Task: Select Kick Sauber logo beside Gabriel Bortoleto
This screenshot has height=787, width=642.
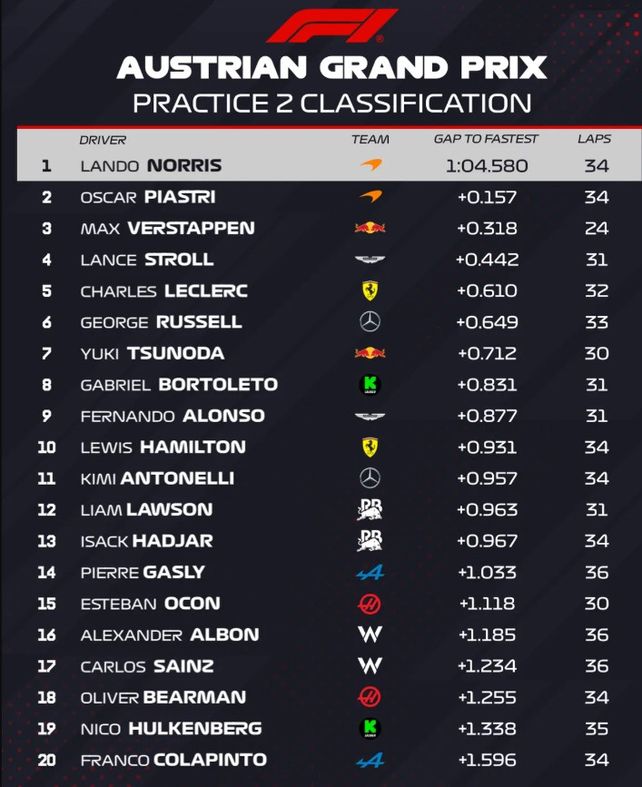Action: tap(370, 385)
